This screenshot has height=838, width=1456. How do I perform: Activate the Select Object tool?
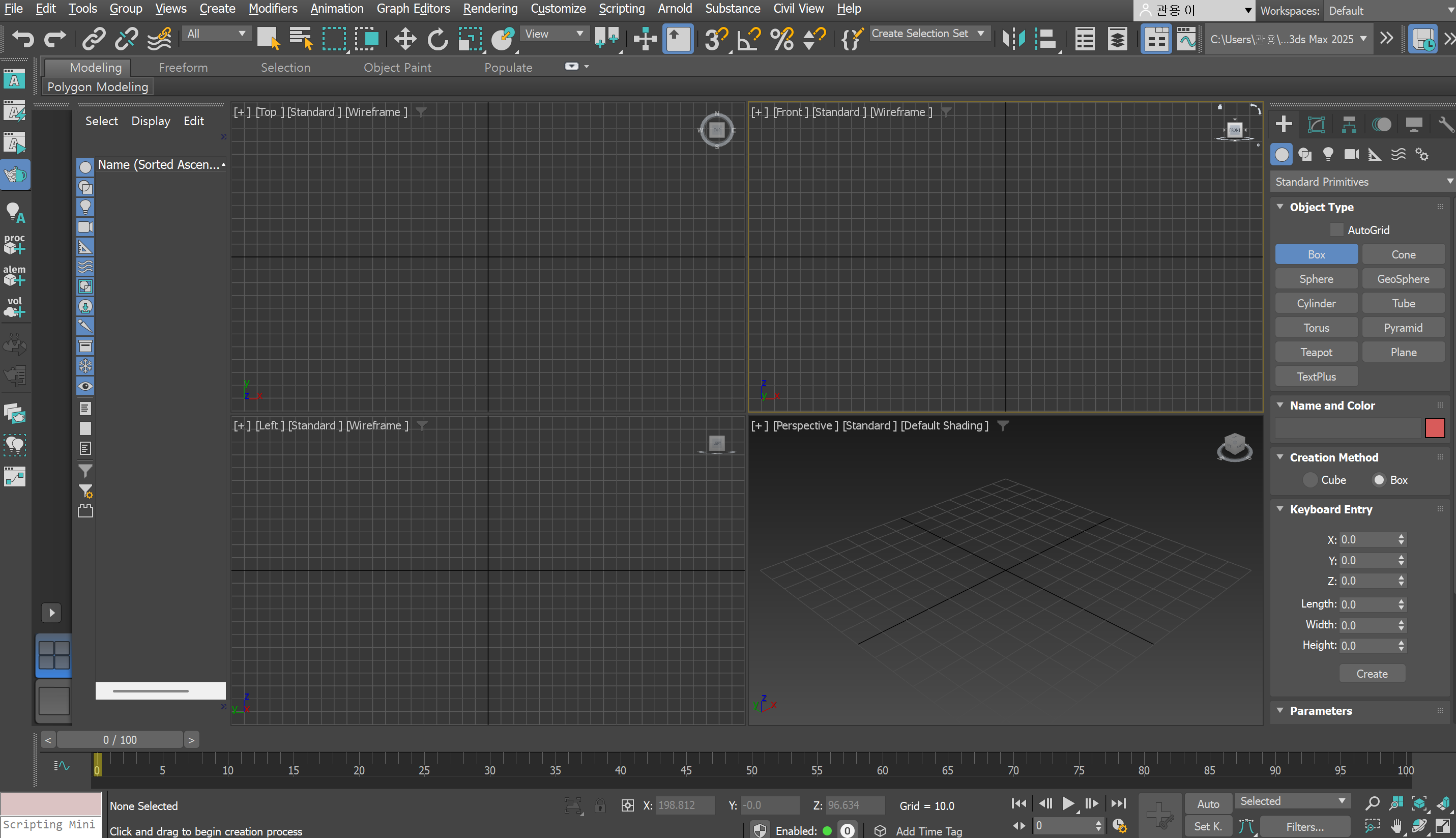[x=268, y=39]
